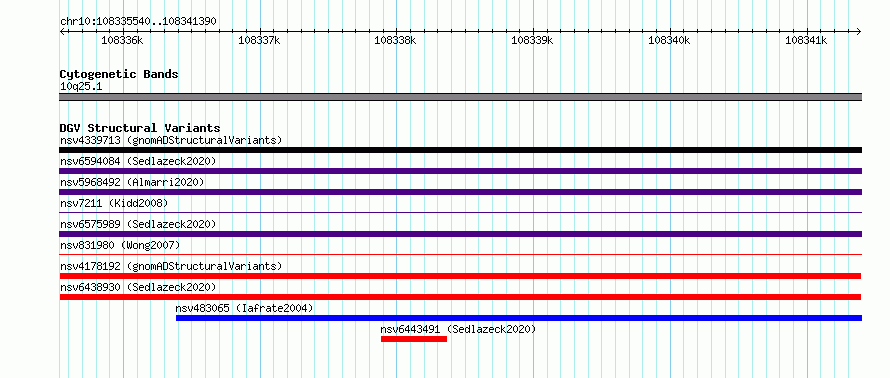Click the DGV Structural Variants track title

(140, 128)
